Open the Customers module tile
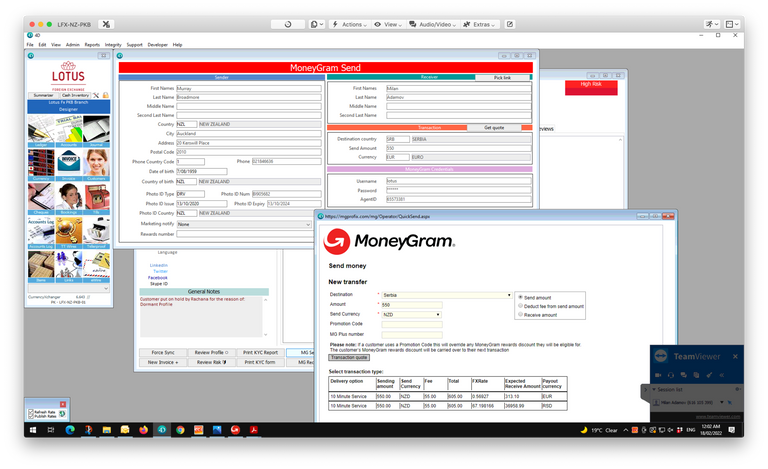The height and width of the screenshot is (469, 768). [x=96, y=165]
